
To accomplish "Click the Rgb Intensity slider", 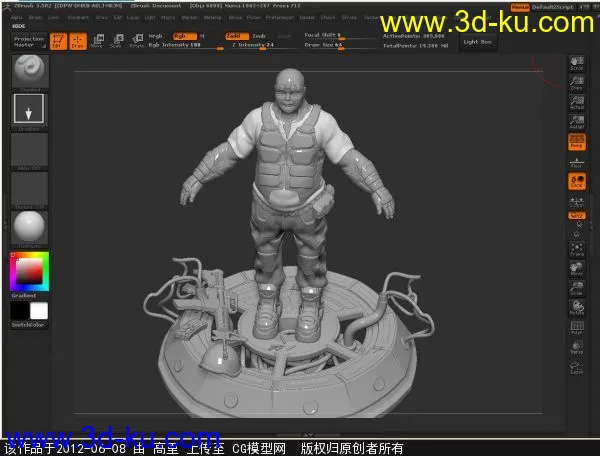I will click(186, 46).
